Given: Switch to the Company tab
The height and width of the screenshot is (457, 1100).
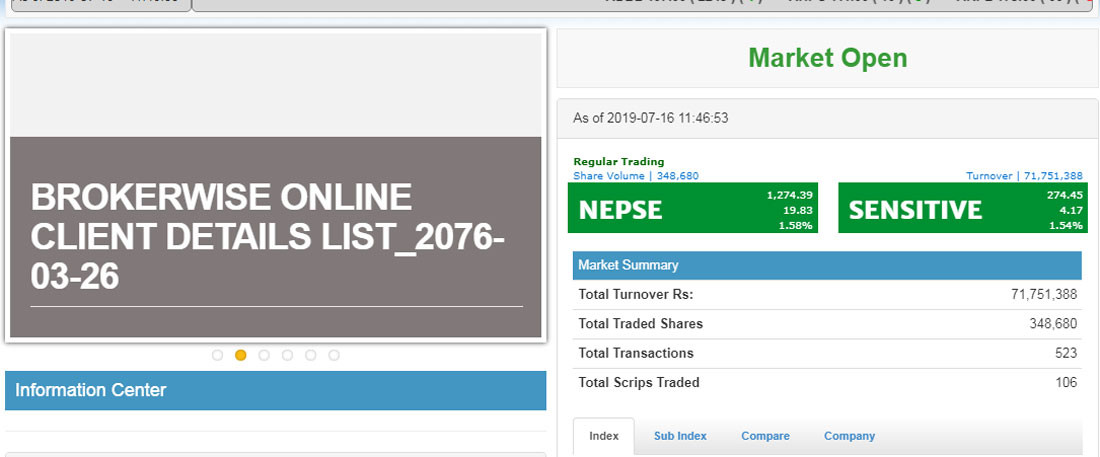Looking at the screenshot, I should 850,436.
